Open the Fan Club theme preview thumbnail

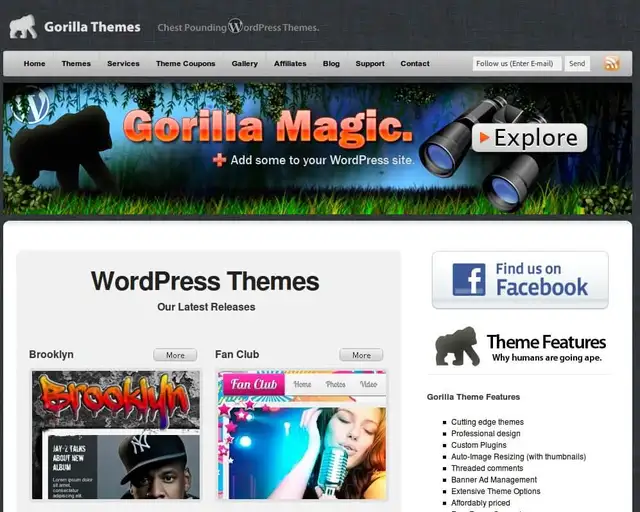pyautogui.click(x=302, y=435)
